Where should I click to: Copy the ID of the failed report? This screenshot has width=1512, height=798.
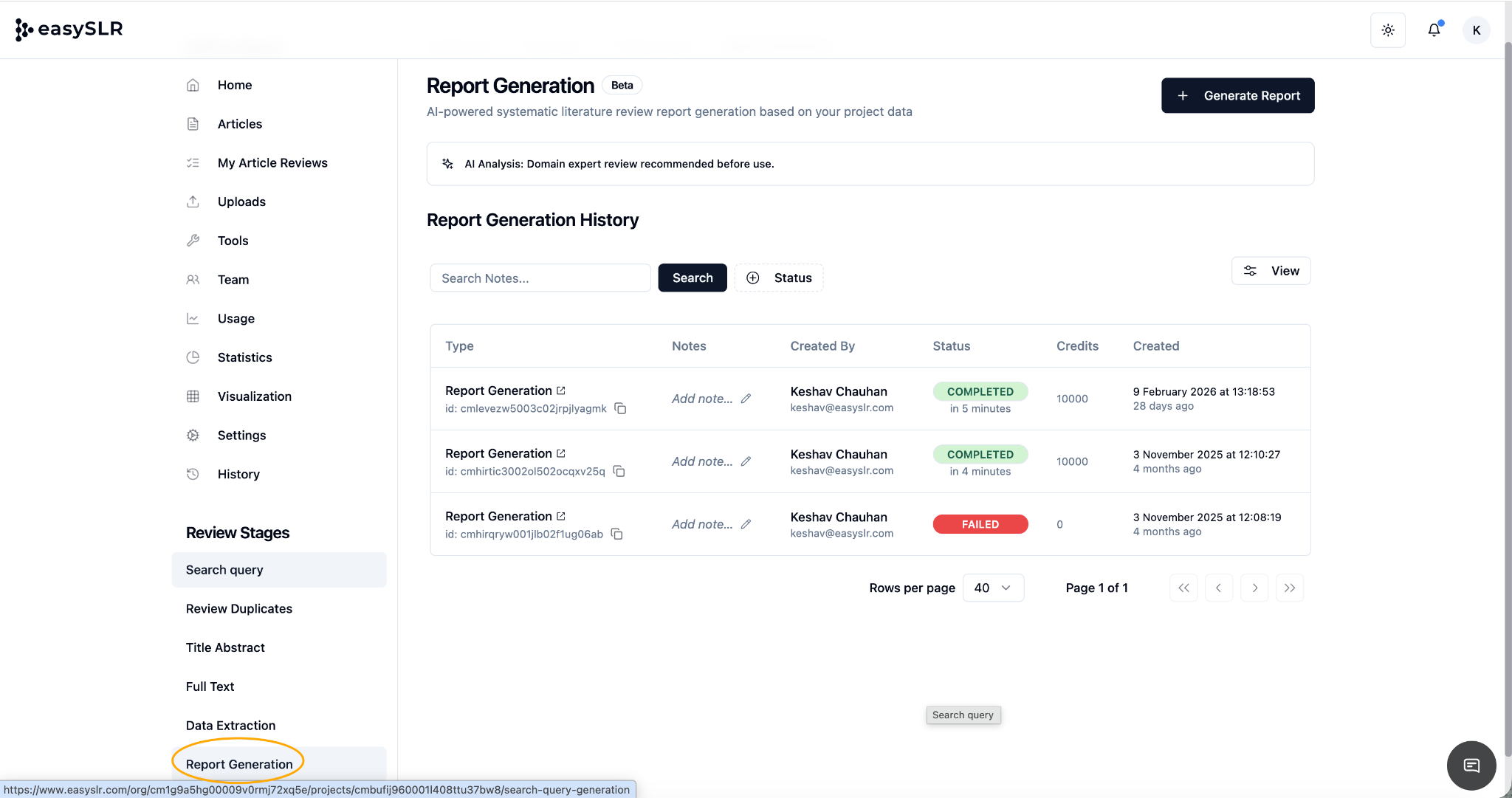tap(616, 534)
